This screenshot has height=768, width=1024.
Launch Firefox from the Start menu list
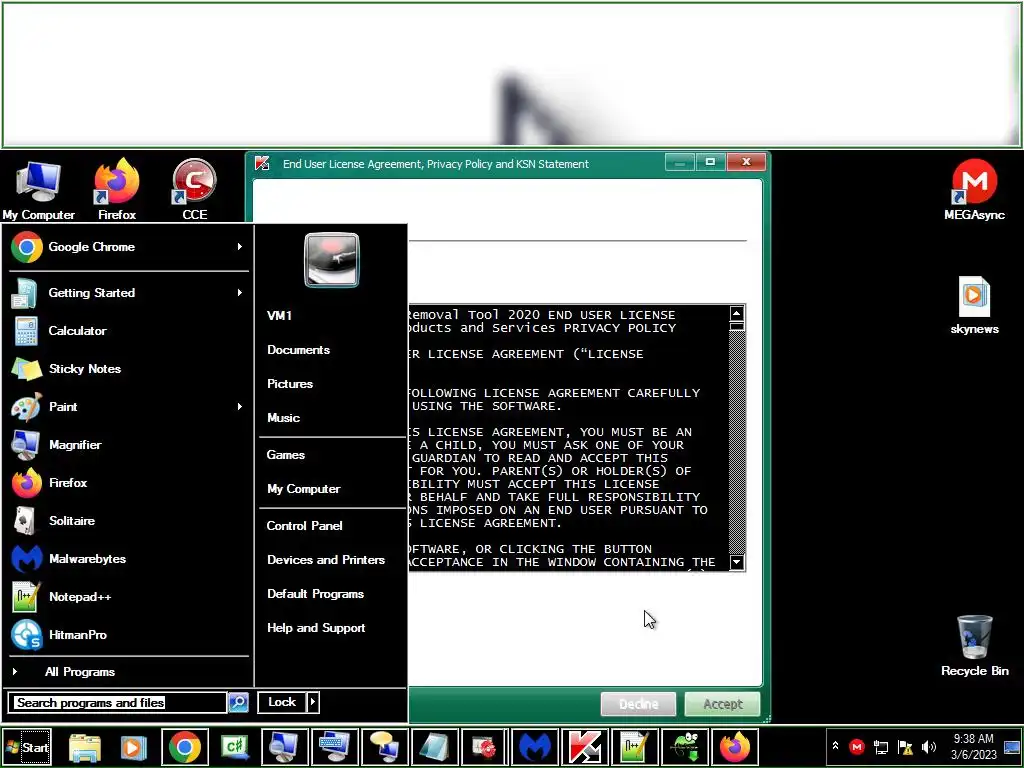click(x=127, y=483)
